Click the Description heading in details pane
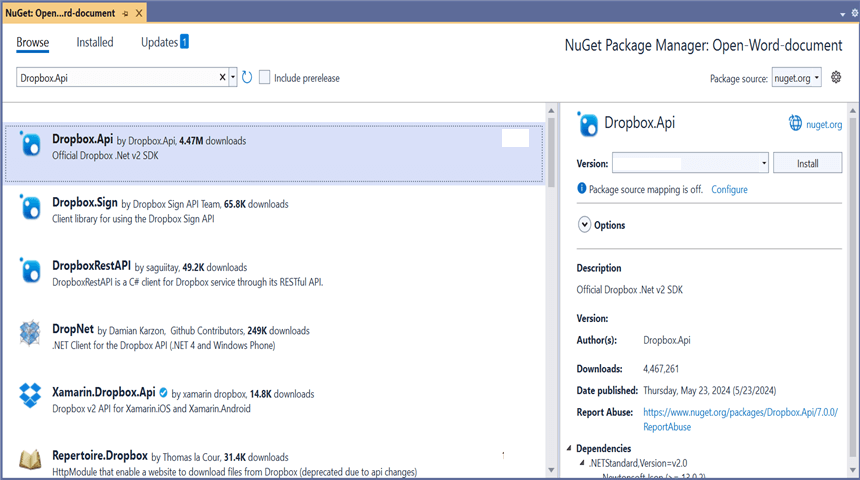The image size is (860, 480). pyautogui.click(x=599, y=268)
